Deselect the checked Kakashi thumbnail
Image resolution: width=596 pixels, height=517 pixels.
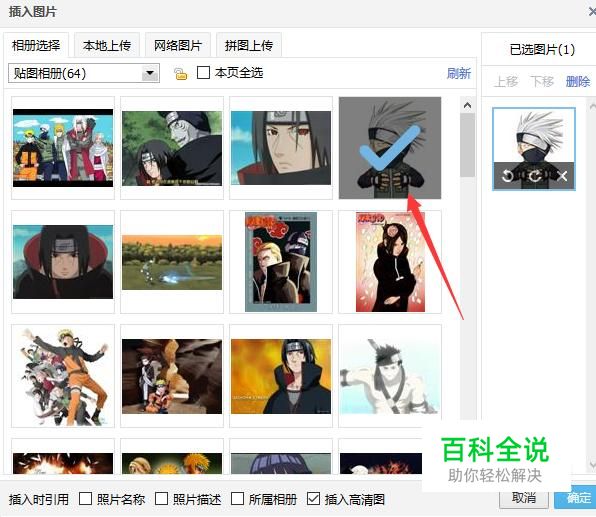coord(390,148)
